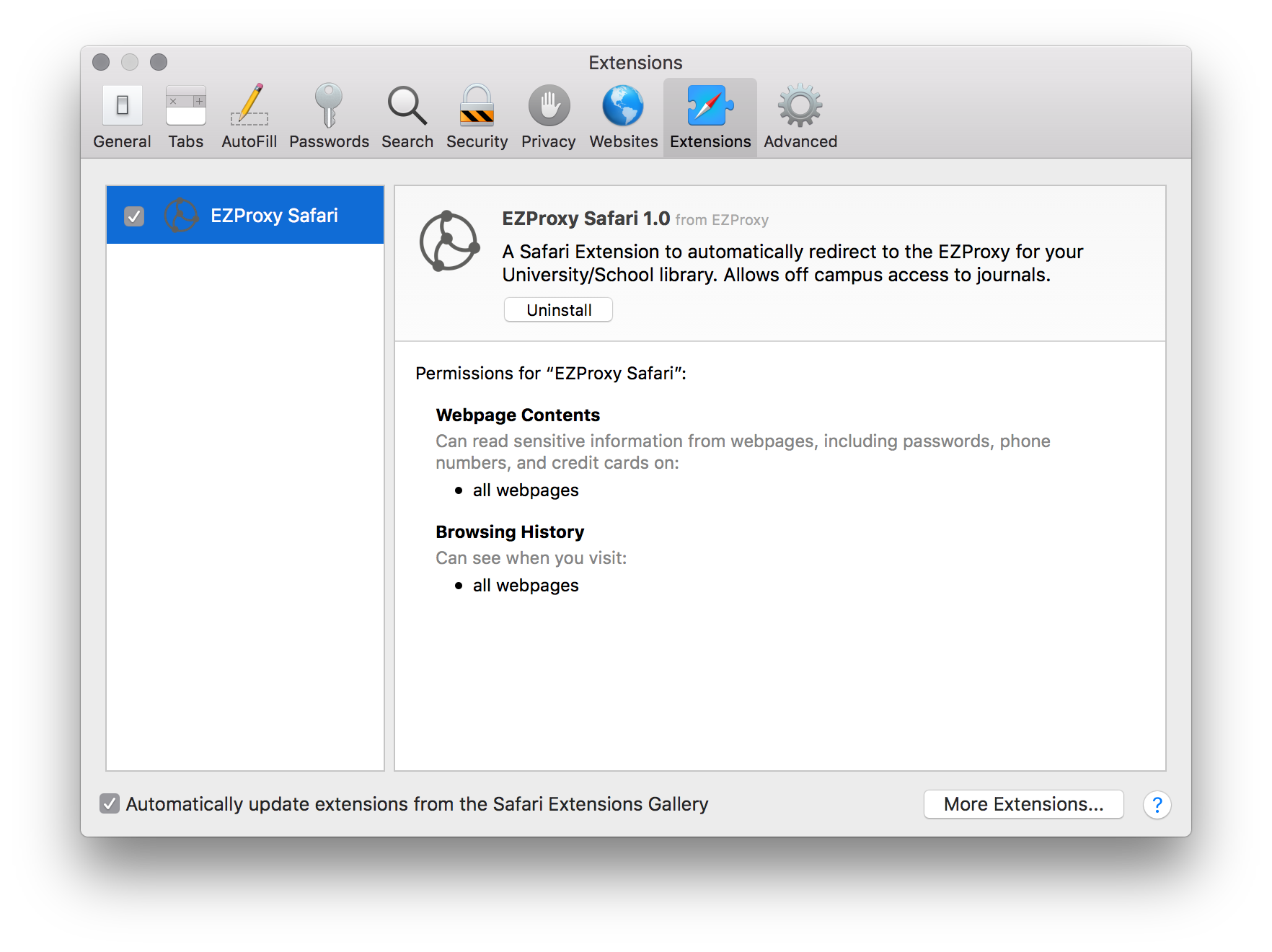This screenshot has height=952, width=1272.
Task: Click the sensitive information warning text
Action: (743, 451)
